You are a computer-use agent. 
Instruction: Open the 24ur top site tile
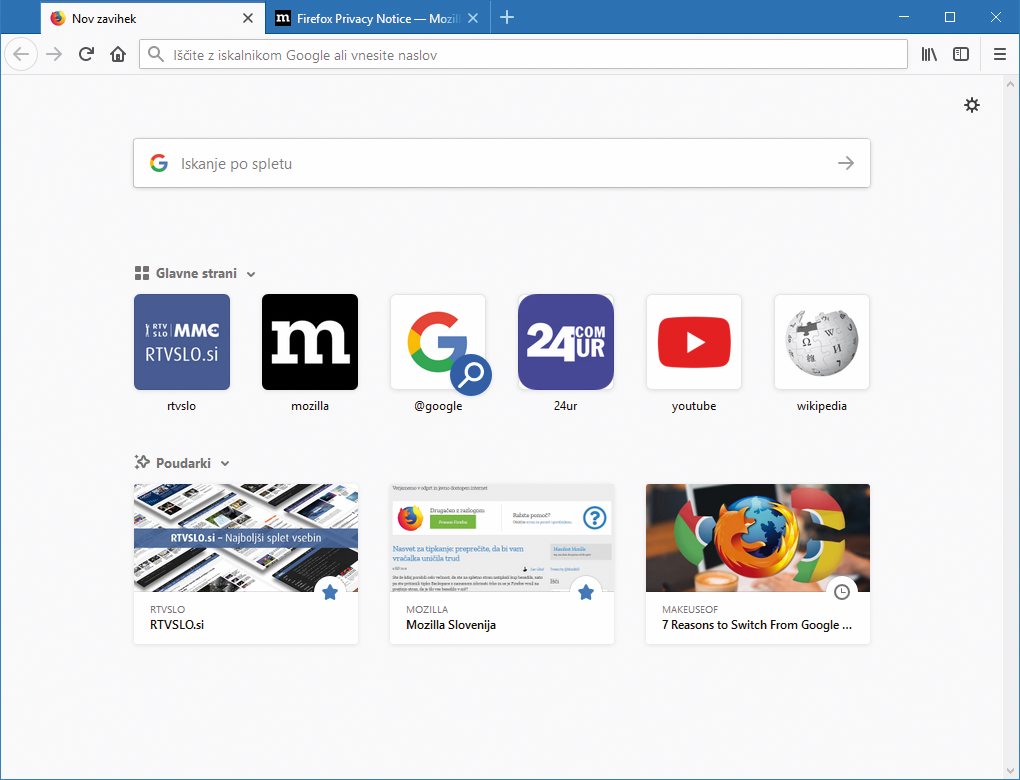tap(566, 342)
